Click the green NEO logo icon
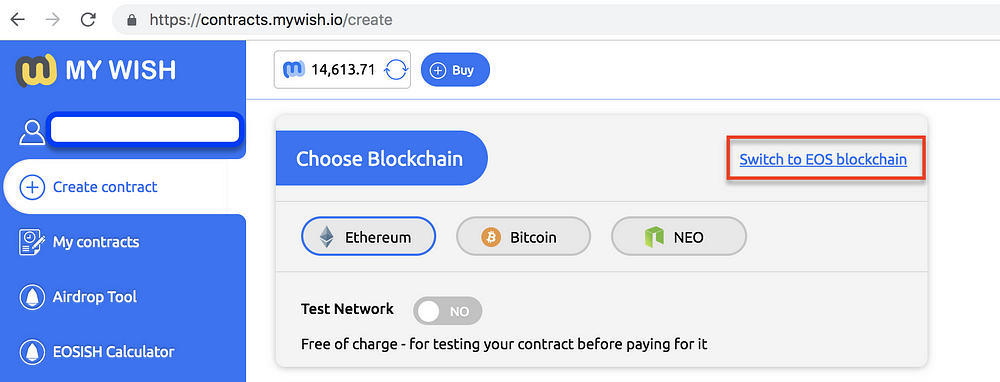Screen dimensions: 1000x382 pyautogui.click(x=654, y=237)
